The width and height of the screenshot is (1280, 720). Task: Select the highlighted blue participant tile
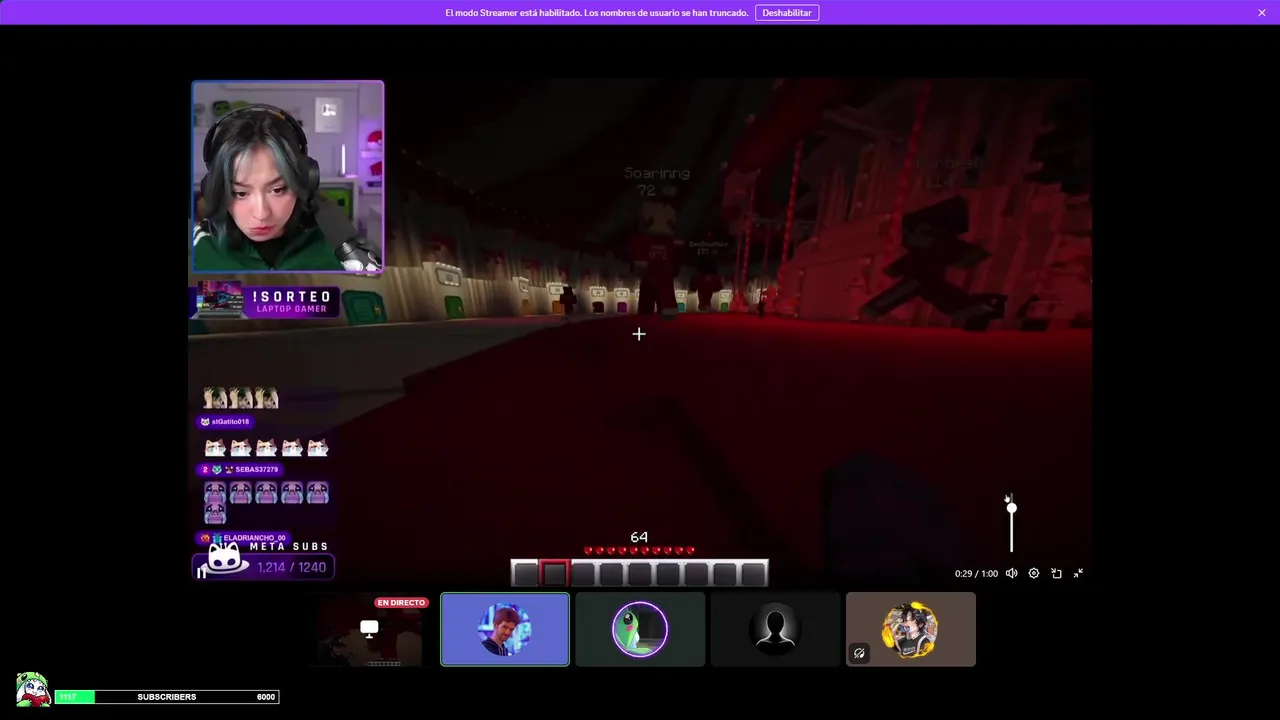(505, 629)
